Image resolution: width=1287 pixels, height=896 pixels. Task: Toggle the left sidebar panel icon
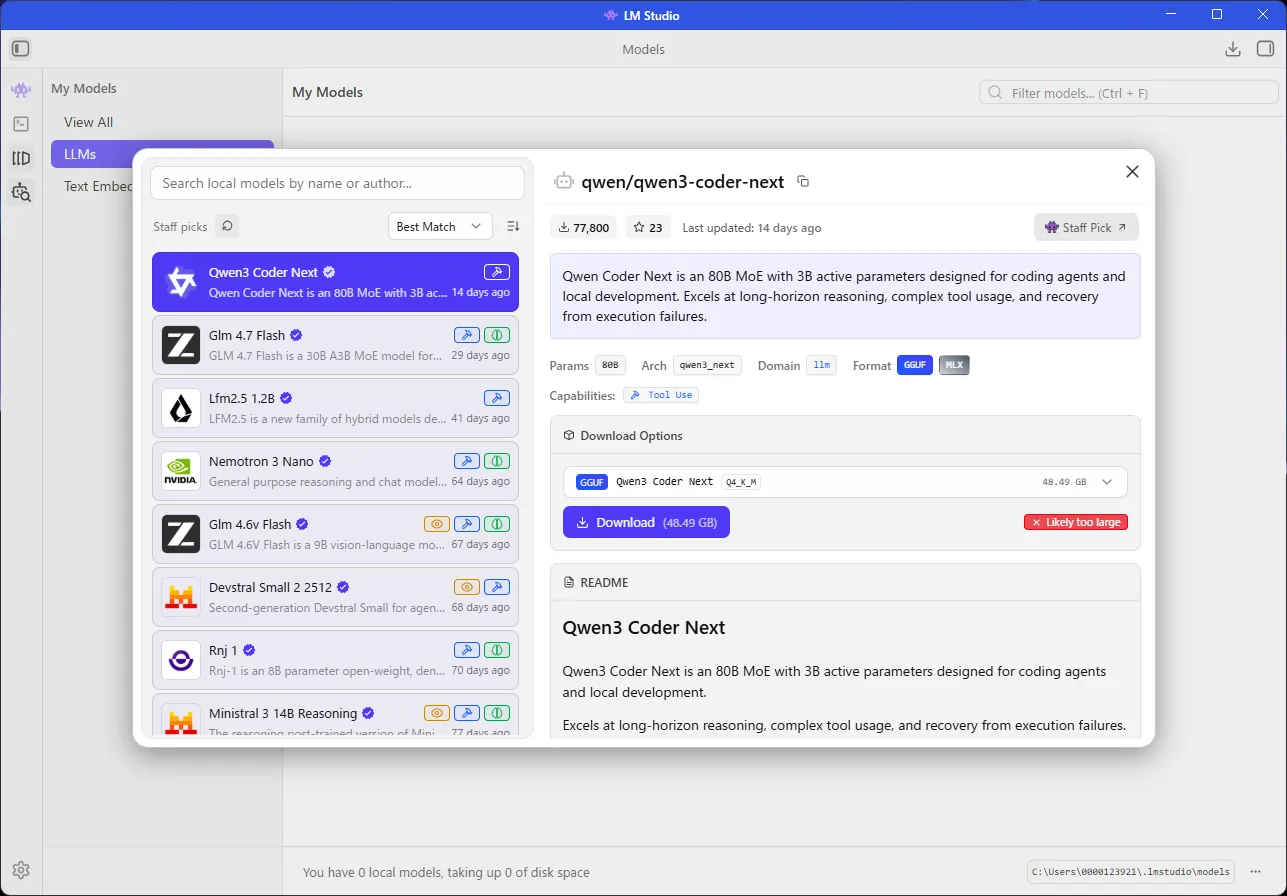coord(21,49)
